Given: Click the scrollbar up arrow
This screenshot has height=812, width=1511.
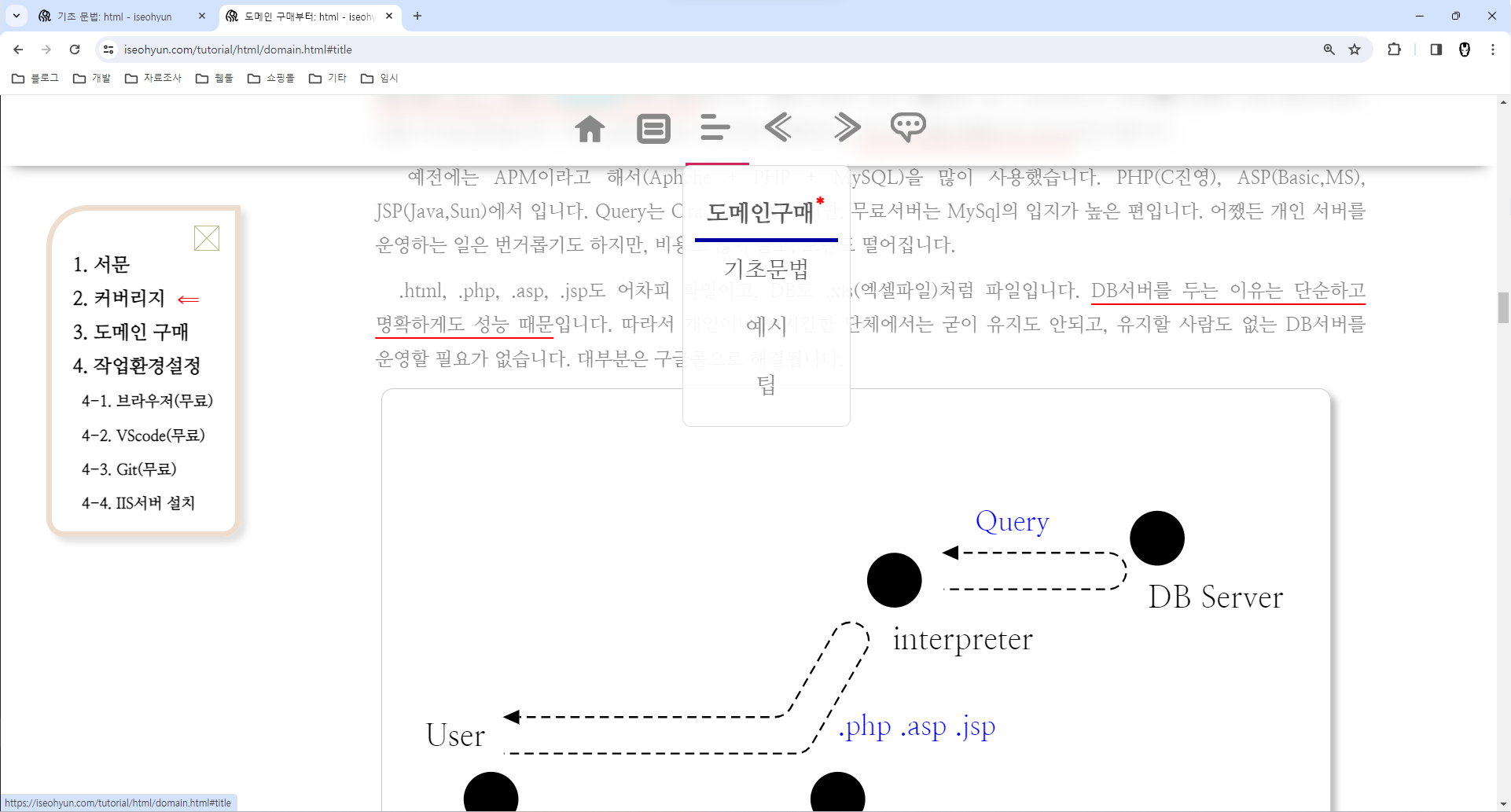Looking at the screenshot, I should click(x=1503, y=102).
